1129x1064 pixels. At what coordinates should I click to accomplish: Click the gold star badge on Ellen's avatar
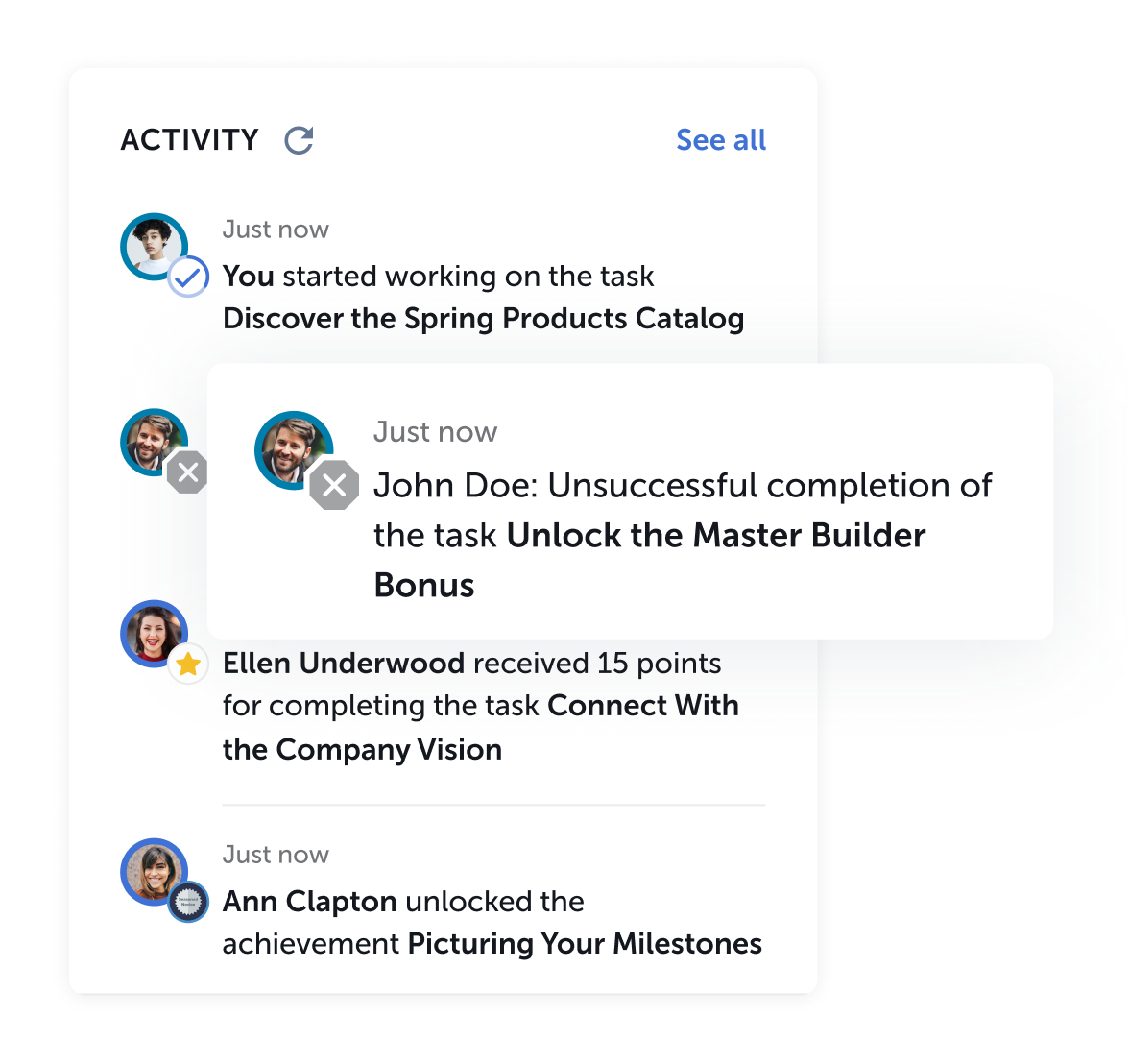pos(188,664)
